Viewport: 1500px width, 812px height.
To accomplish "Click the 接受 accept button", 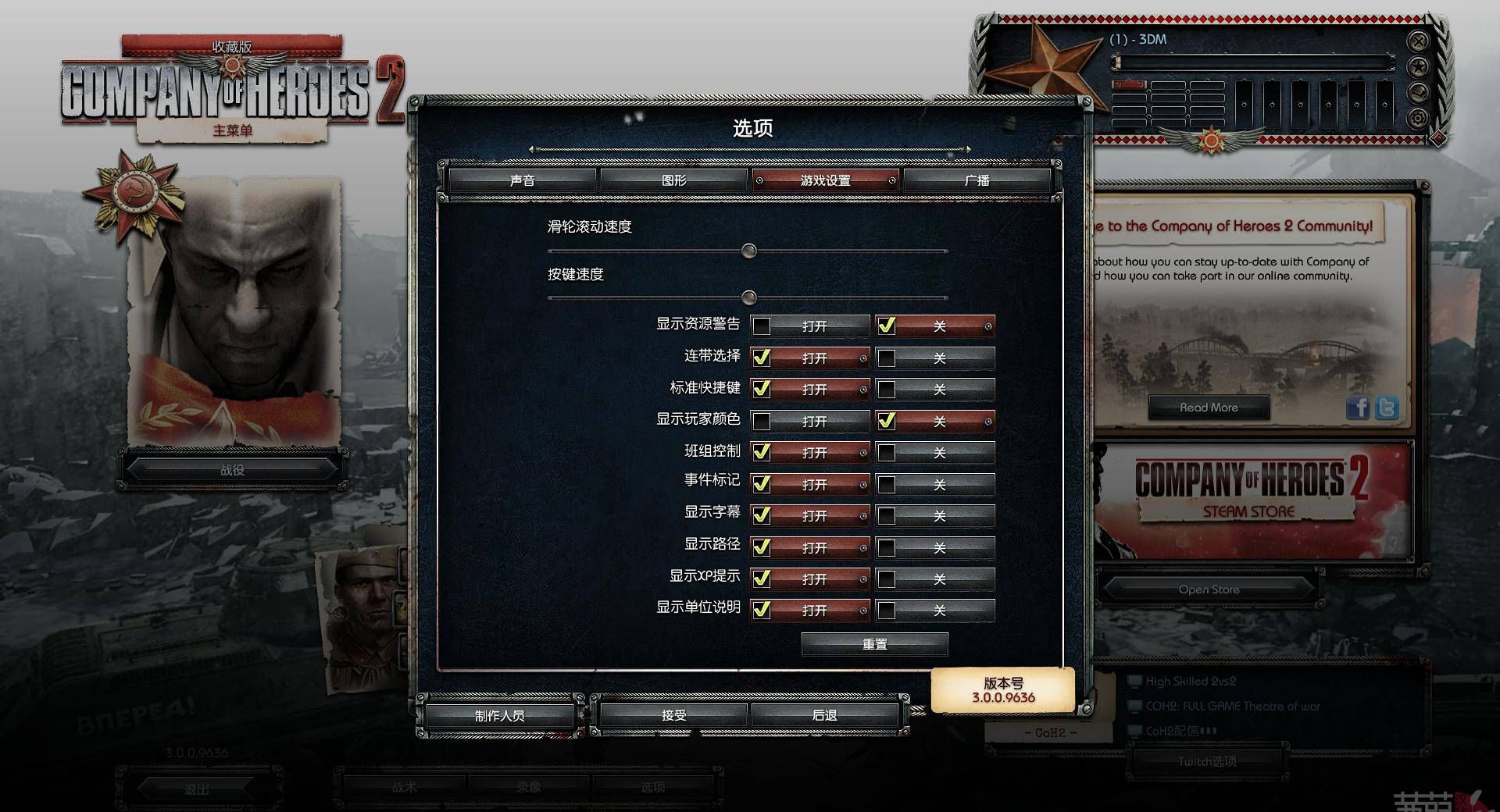I will coord(673,714).
